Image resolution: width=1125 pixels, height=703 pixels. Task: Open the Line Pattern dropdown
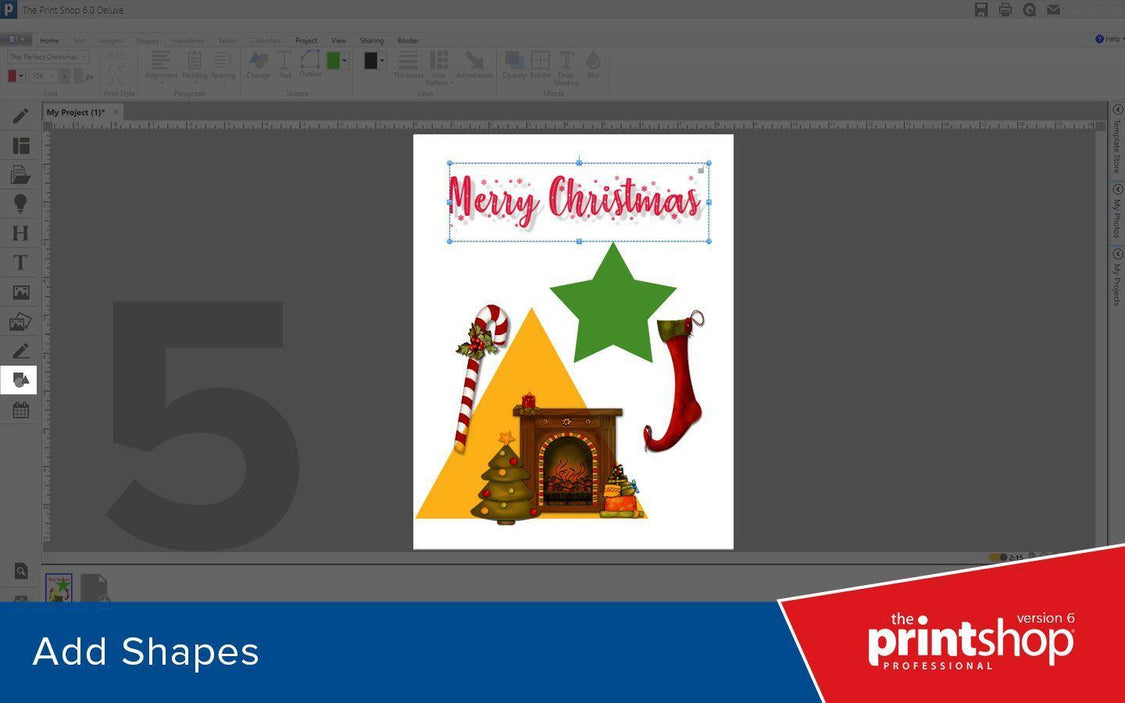point(438,65)
